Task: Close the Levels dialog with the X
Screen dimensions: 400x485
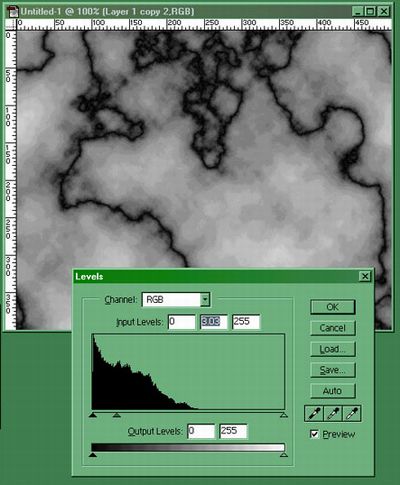Action: (x=365, y=276)
